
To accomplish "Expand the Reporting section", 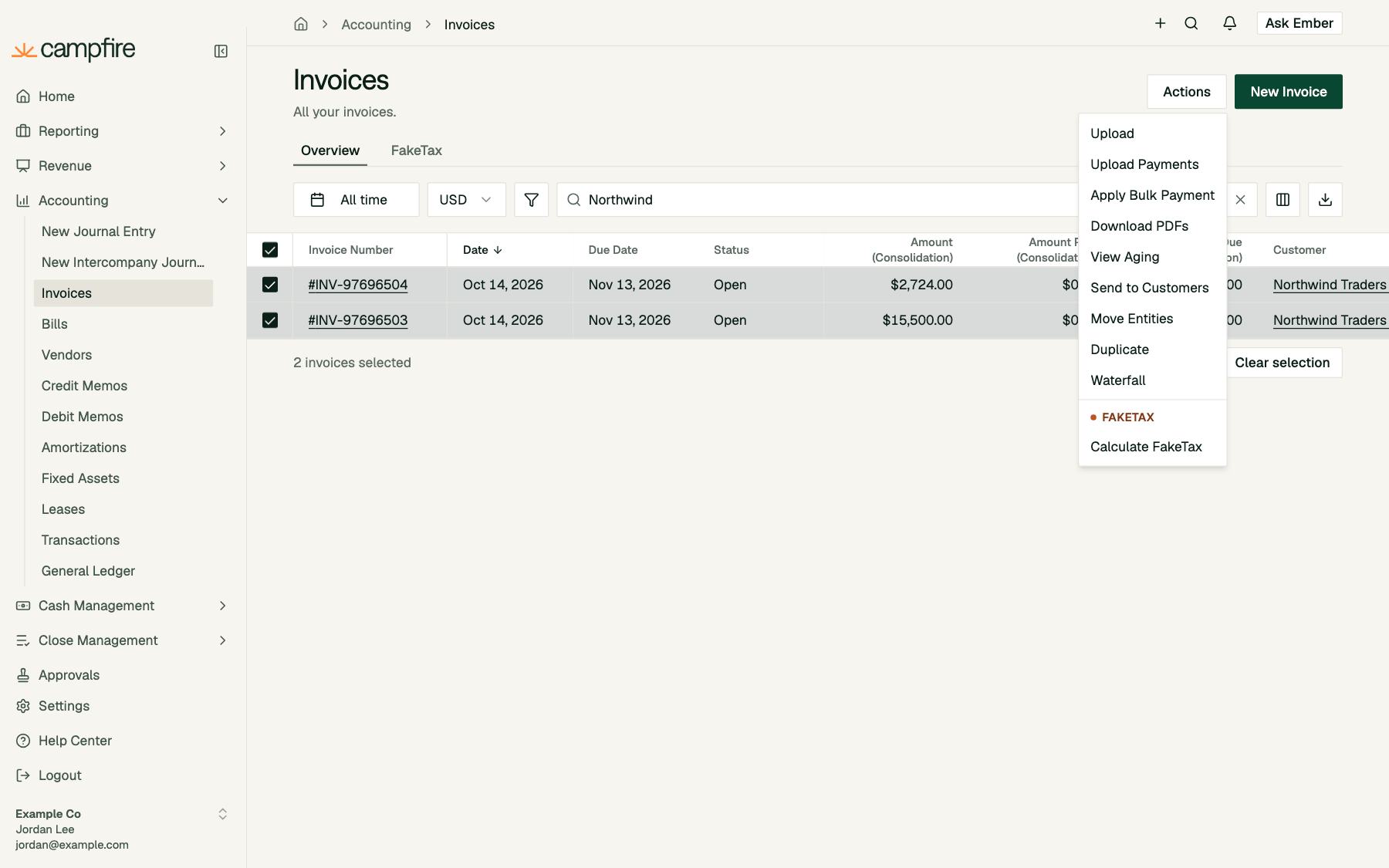I will pos(222,131).
